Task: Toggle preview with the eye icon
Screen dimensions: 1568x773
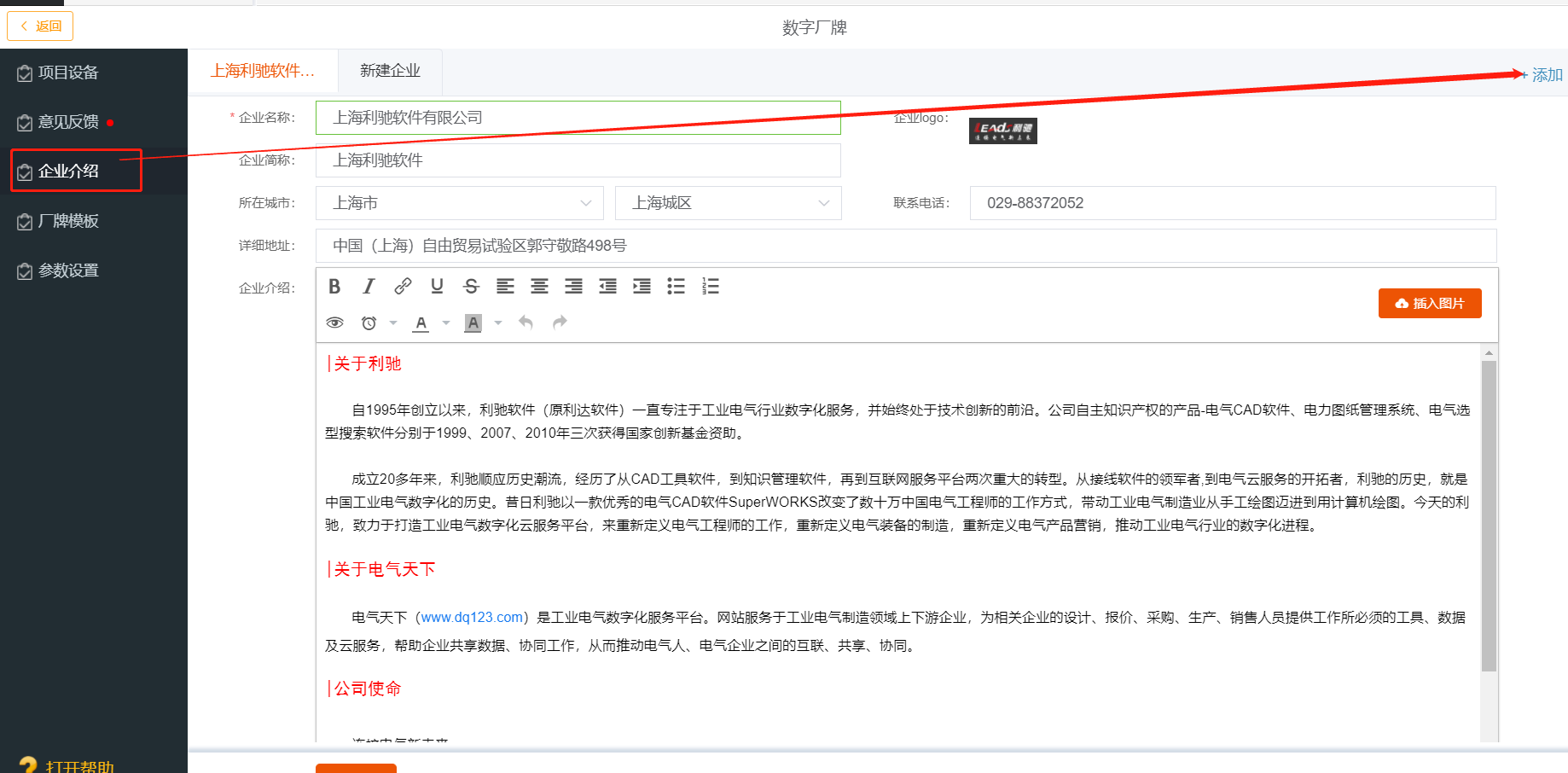Action: [334, 323]
